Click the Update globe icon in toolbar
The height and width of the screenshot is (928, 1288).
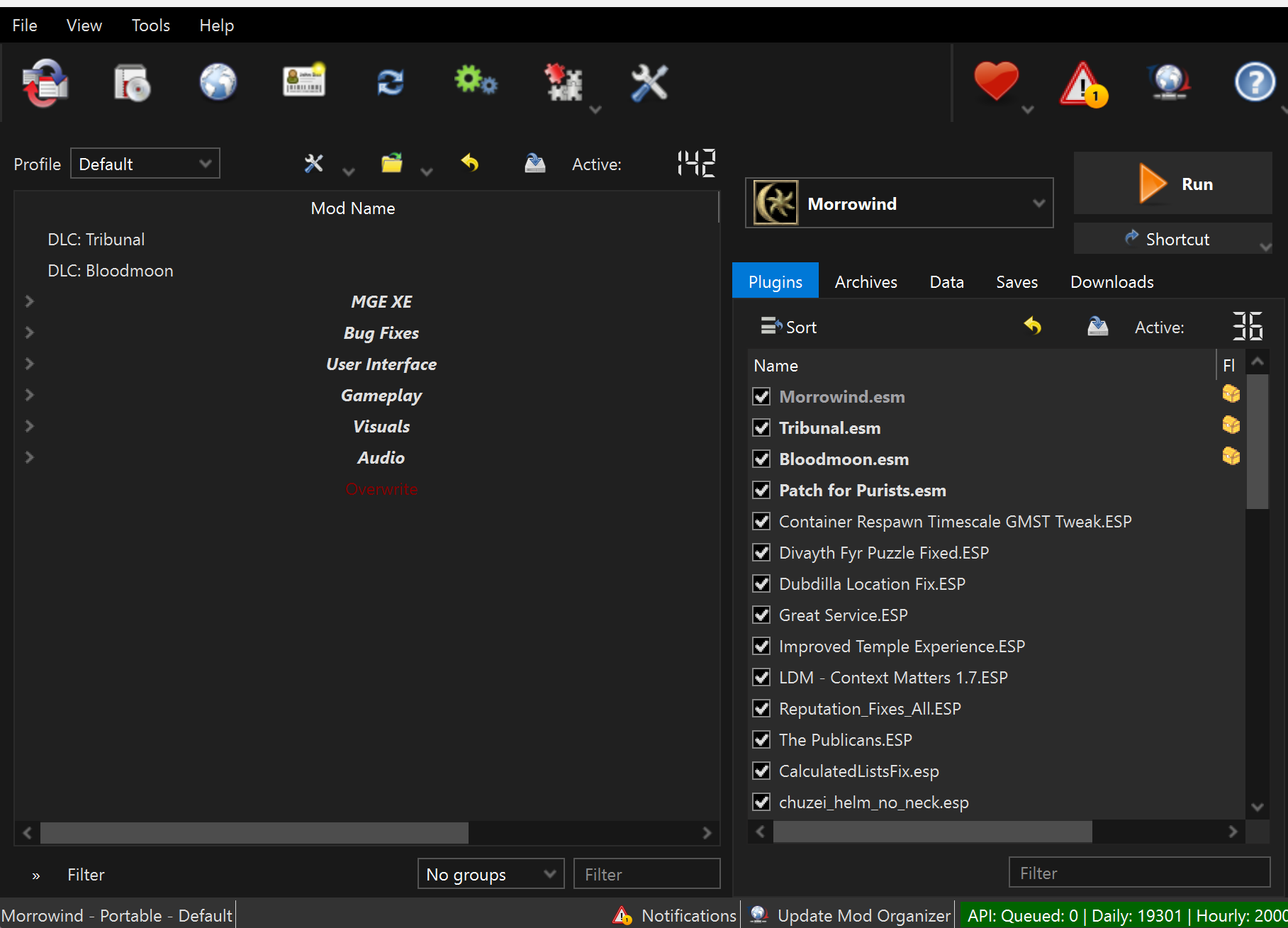click(1169, 82)
